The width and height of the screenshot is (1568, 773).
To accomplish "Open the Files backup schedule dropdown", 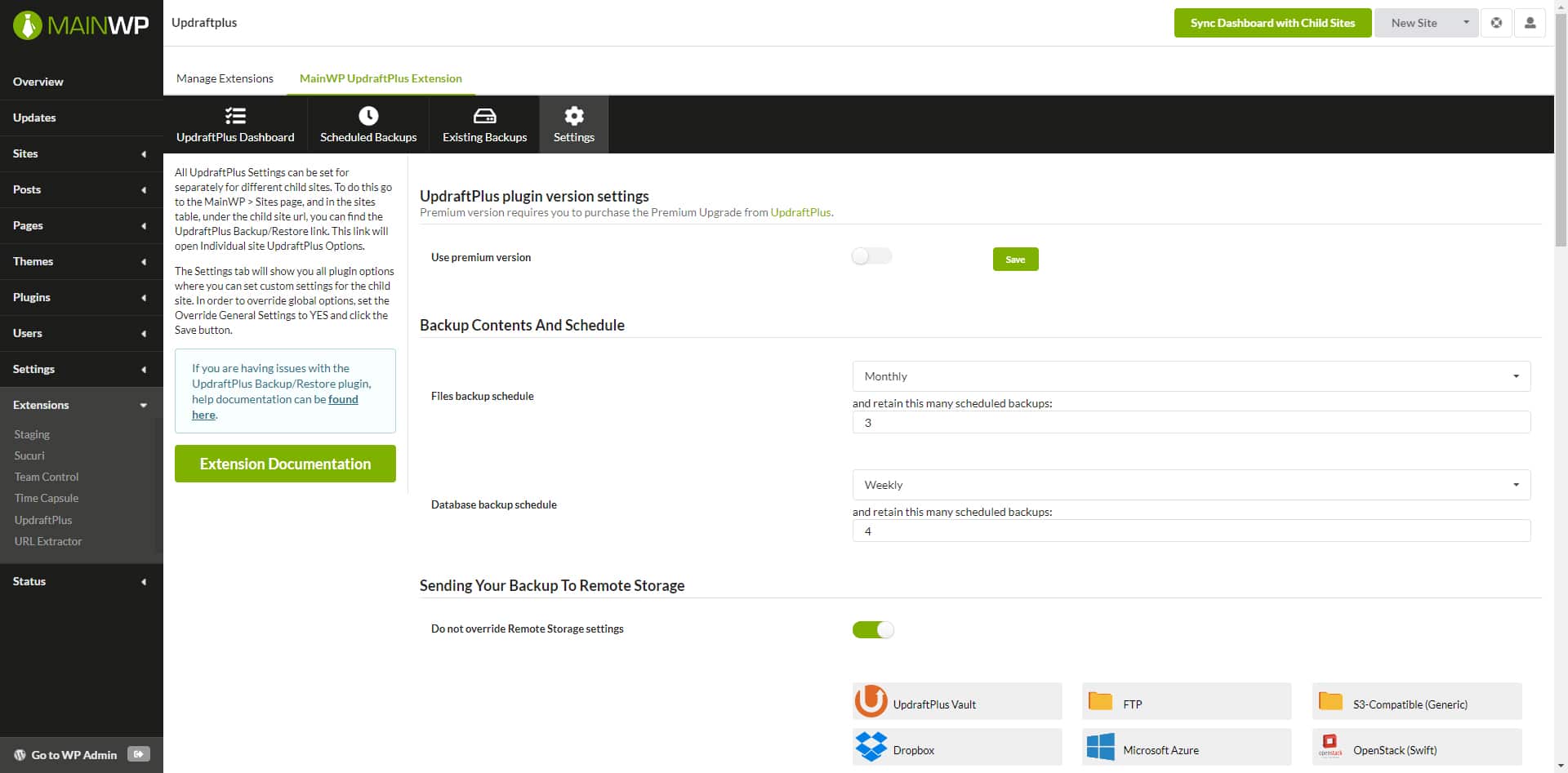I will pyautogui.click(x=1190, y=375).
